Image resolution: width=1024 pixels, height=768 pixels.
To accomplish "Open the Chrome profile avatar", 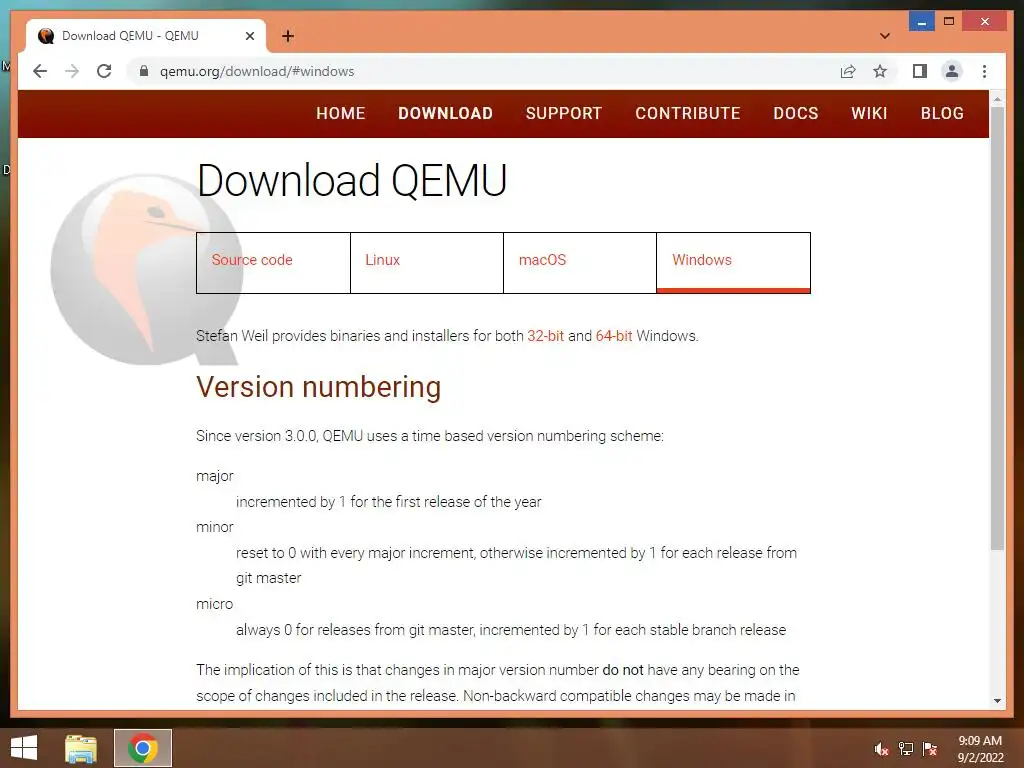I will point(952,71).
